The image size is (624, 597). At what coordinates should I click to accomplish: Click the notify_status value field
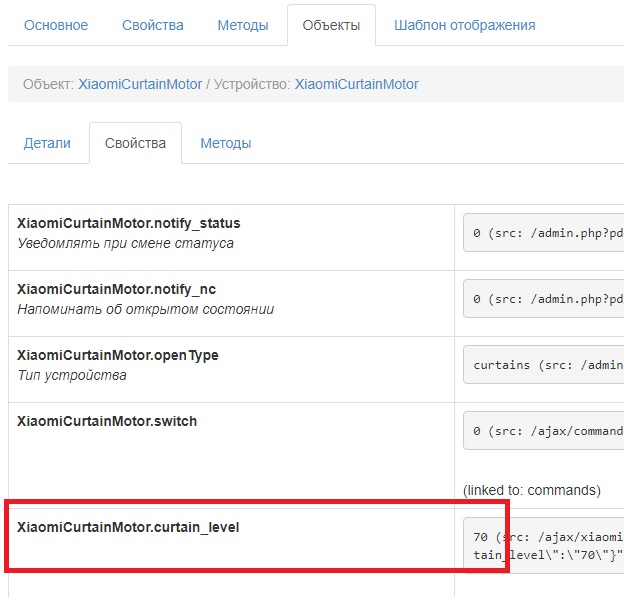pyautogui.click(x=545, y=232)
